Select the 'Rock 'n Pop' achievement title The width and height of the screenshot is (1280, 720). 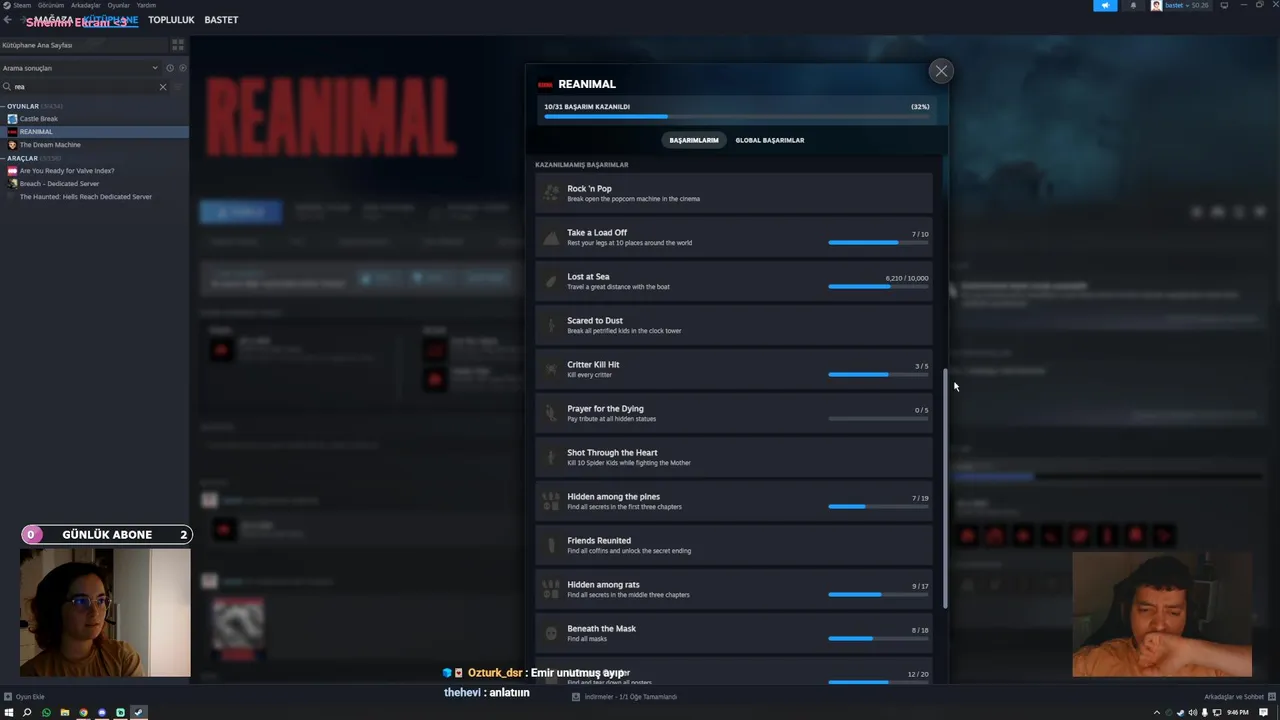click(589, 189)
